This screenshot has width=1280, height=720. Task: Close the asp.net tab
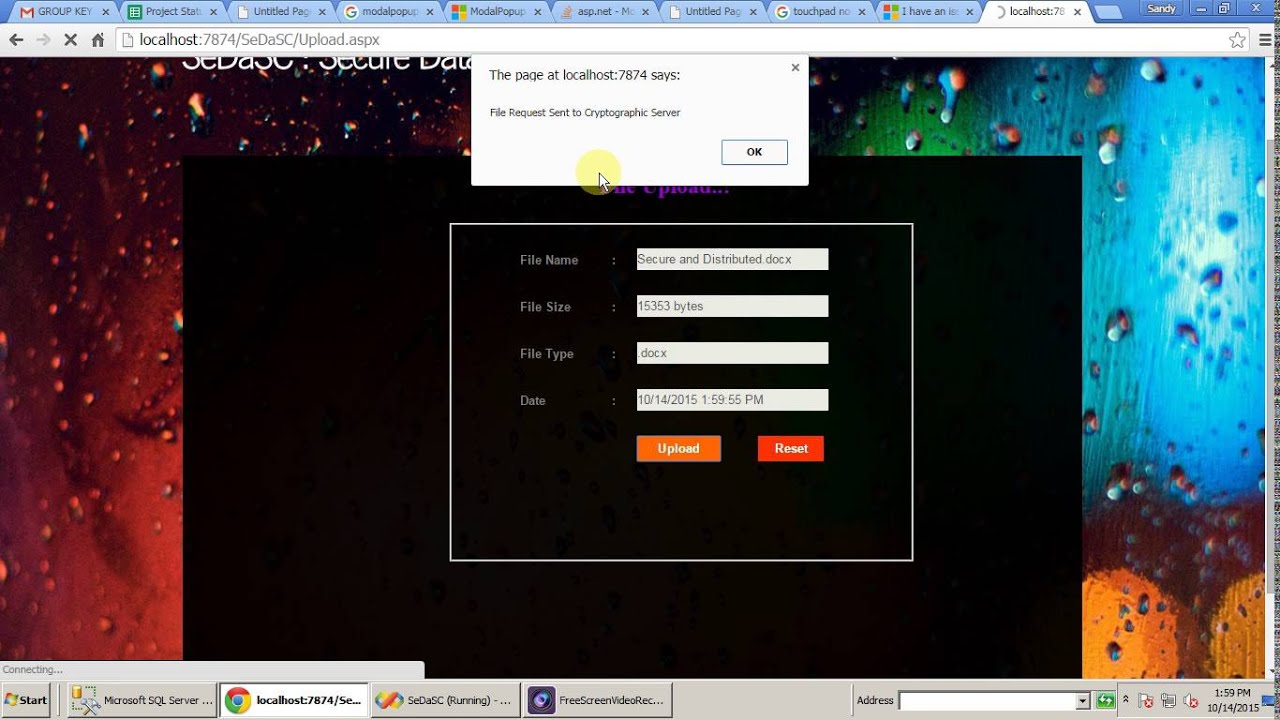(x=645, y=12)
